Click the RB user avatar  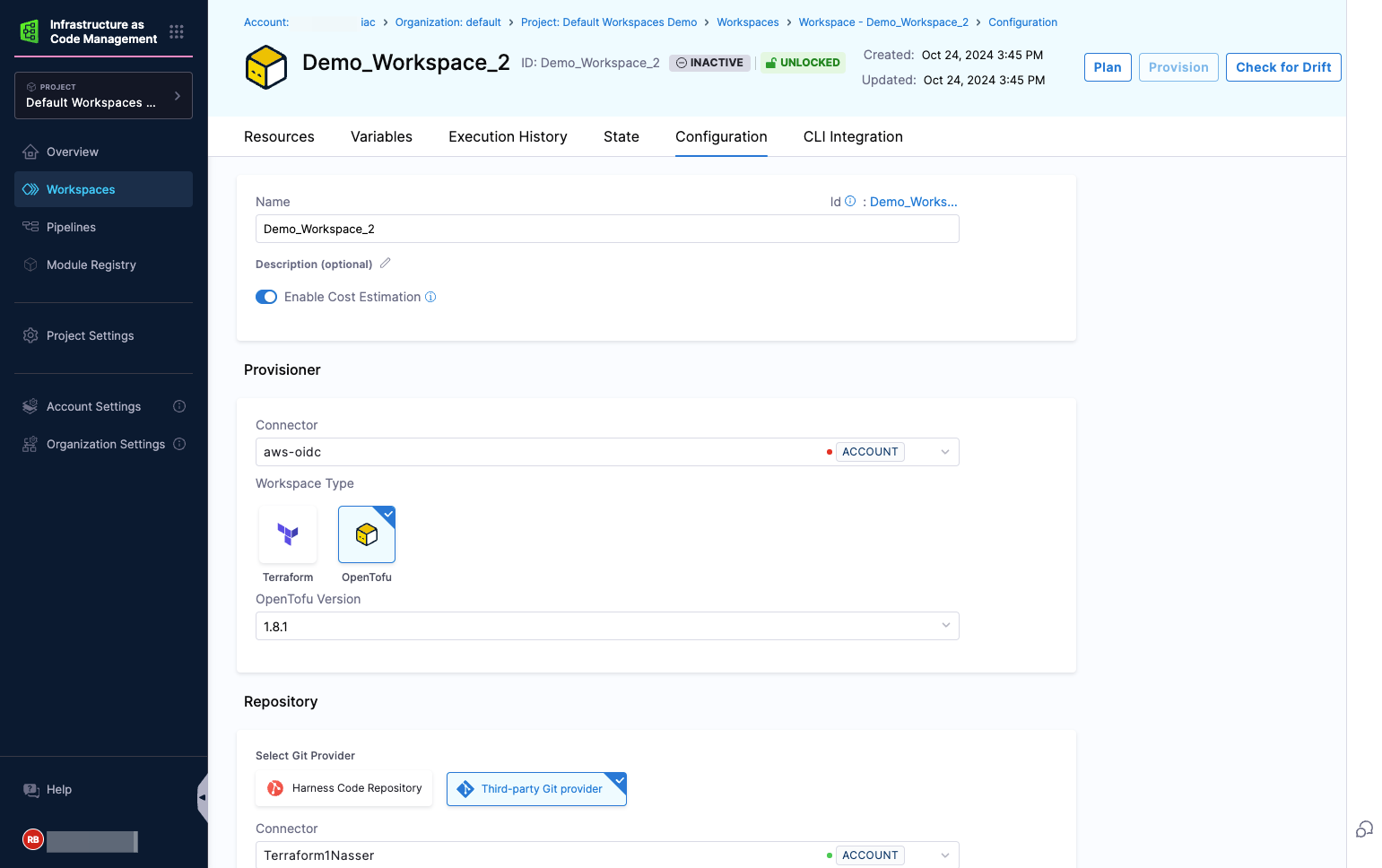(x=33, y=839)
